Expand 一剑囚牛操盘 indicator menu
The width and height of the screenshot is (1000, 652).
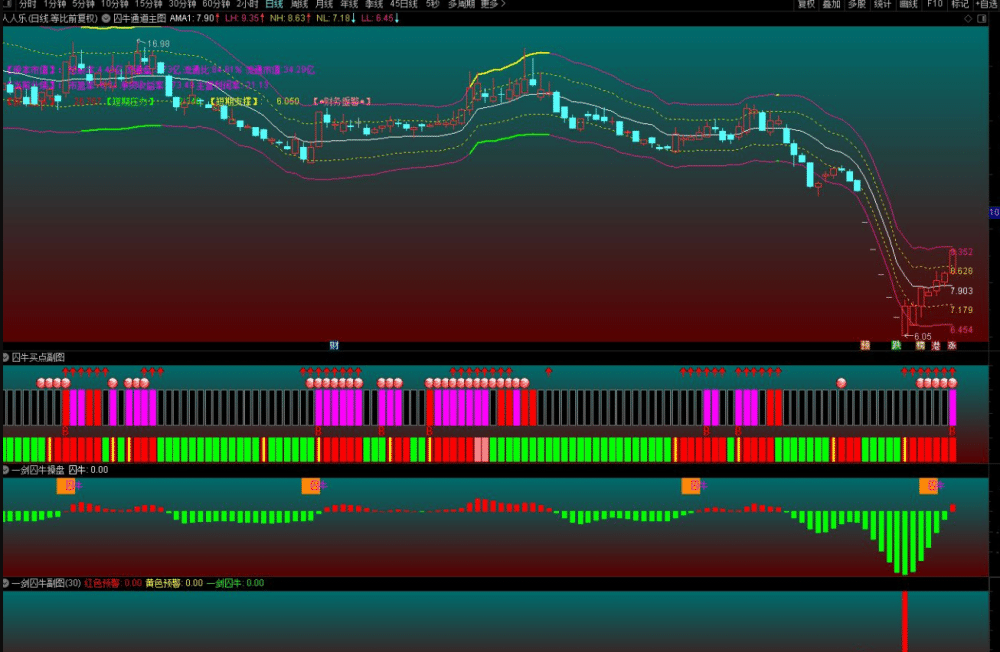pos(6,470)
